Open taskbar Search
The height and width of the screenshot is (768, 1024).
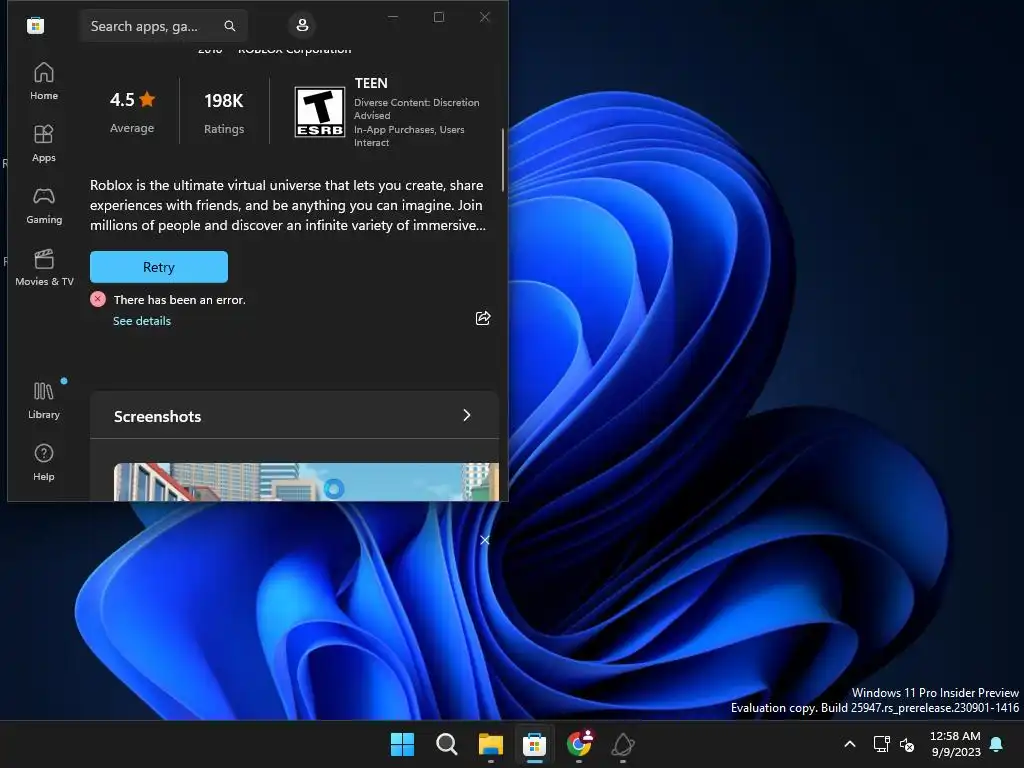[447, 744]
